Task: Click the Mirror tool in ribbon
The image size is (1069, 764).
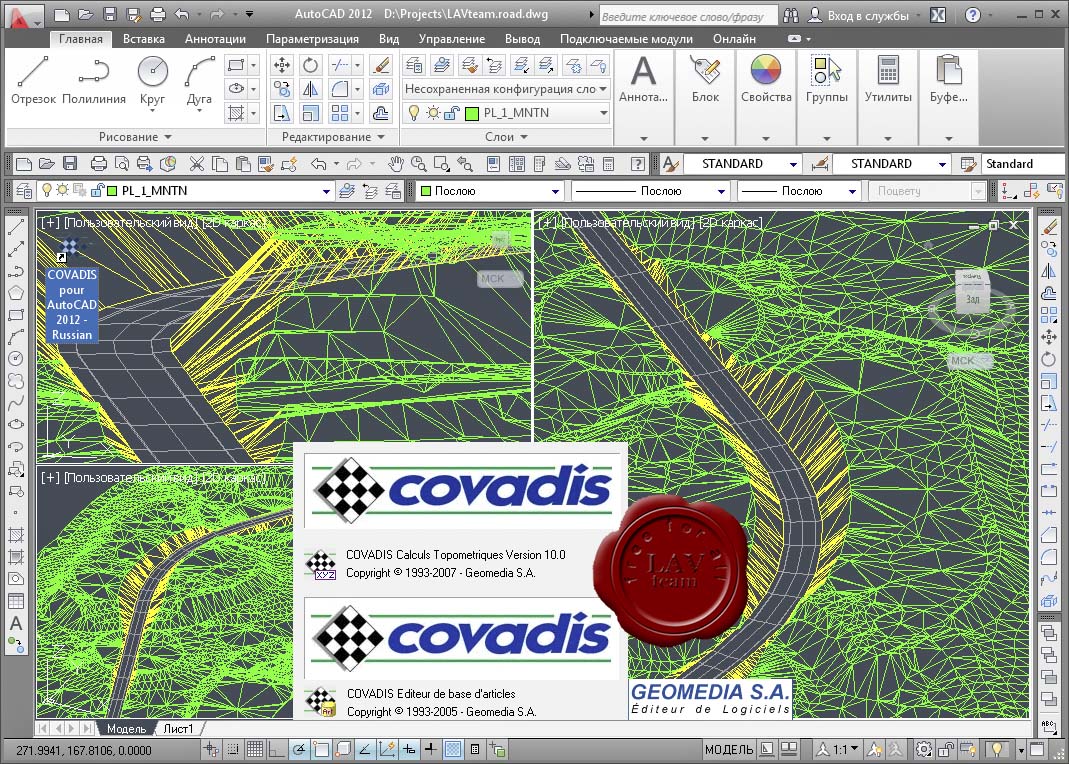Action: pyautogui.click(x=310, y=89)
